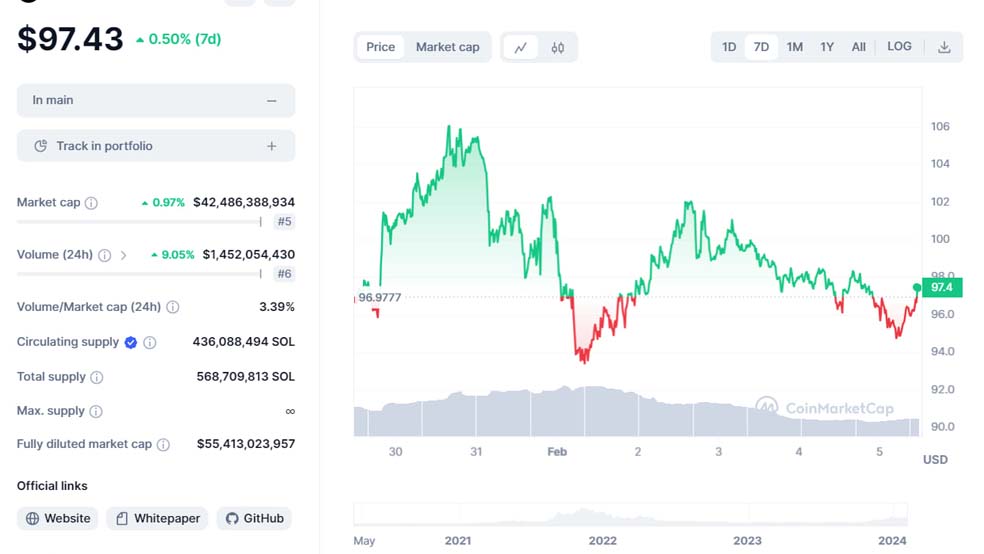This screenshot has width=984, height=554.
Task: Select the Price chart toggle
Action: coord(381,47)
